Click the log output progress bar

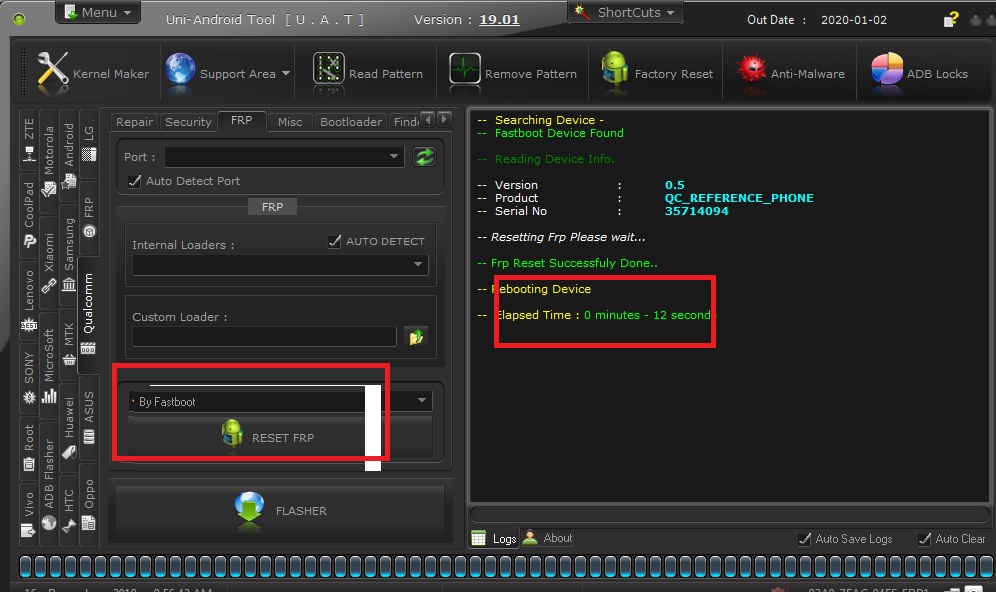tap(729, 513)
